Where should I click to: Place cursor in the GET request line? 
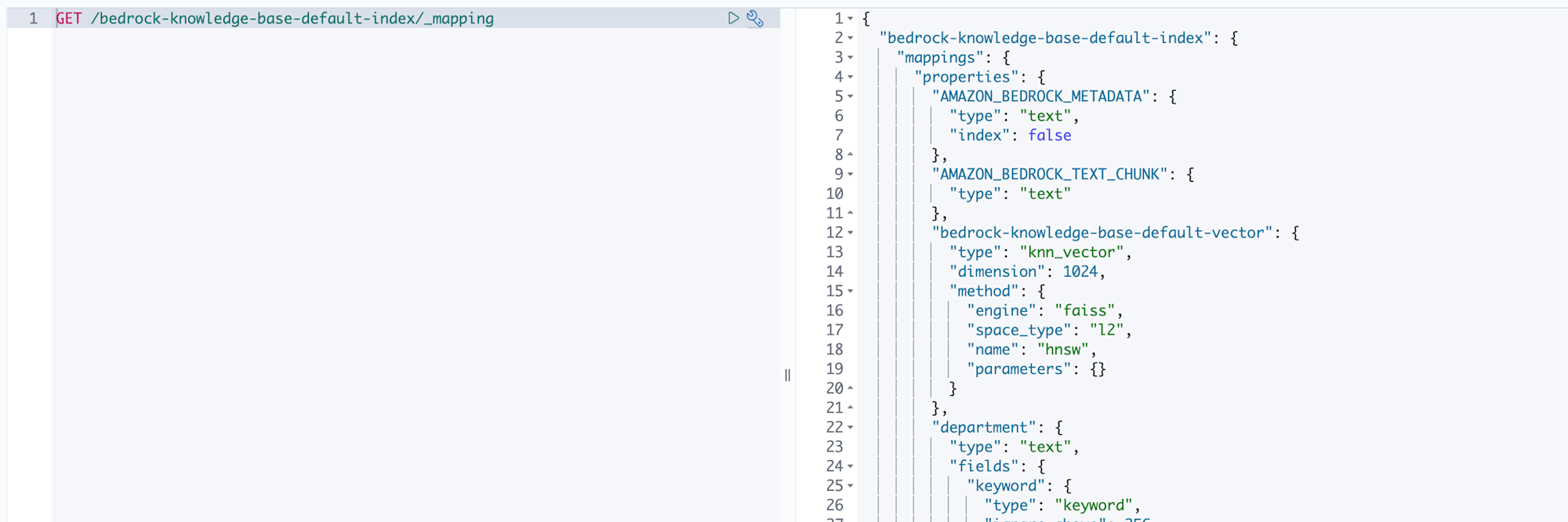click(416, 18)
